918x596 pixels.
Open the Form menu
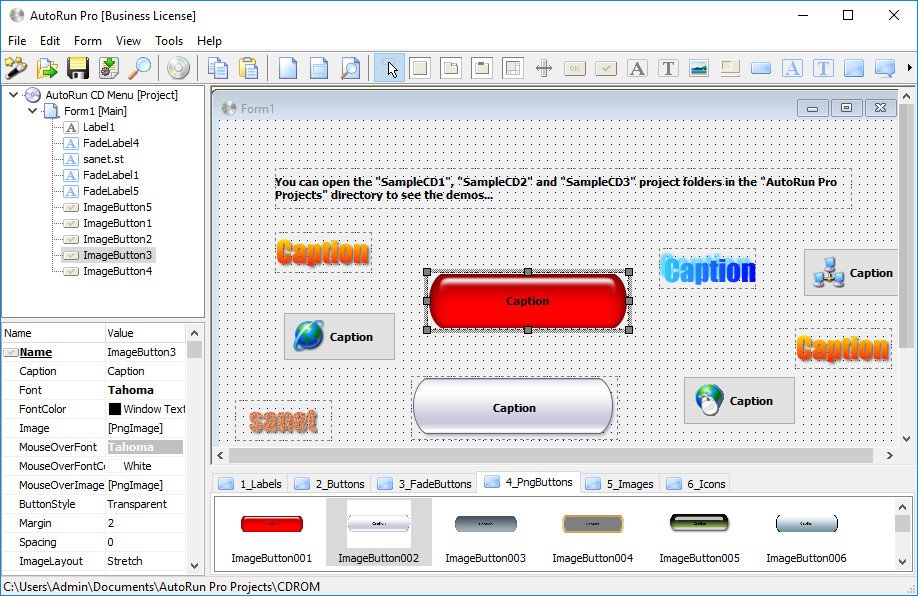[x=88, y=40]
